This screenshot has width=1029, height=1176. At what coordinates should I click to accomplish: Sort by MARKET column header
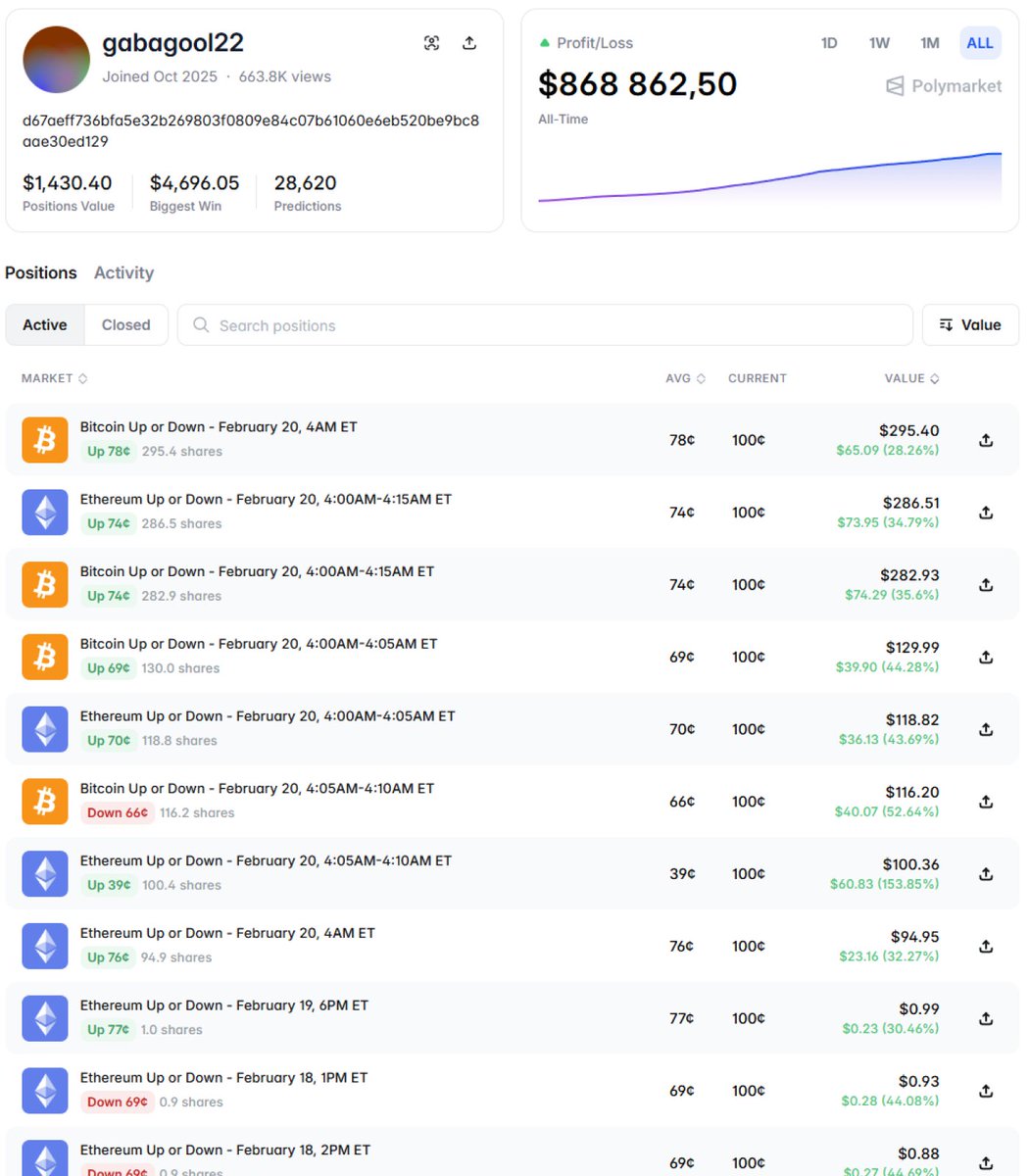55,378
